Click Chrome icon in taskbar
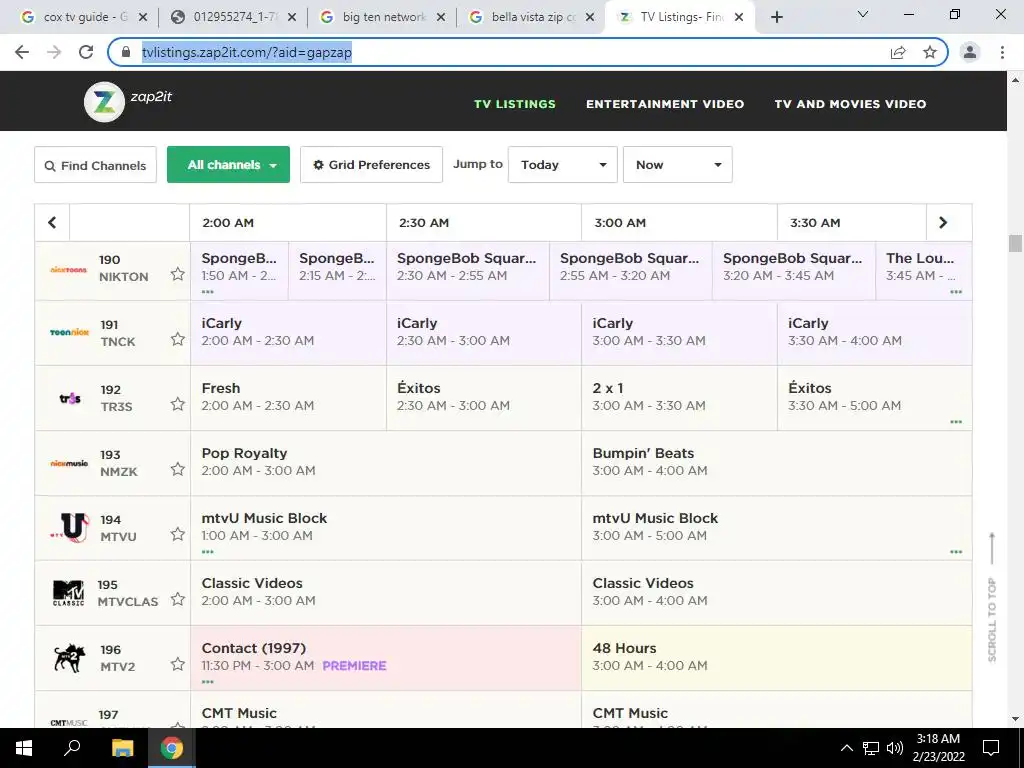This screenshot has width=1024, height=768. pyautogui.click(x=172, y=748)
